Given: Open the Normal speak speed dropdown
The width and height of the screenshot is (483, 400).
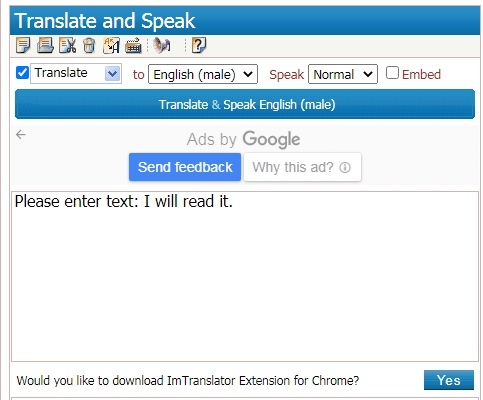Looking at the screenshot, I should (x=343, y=74).
